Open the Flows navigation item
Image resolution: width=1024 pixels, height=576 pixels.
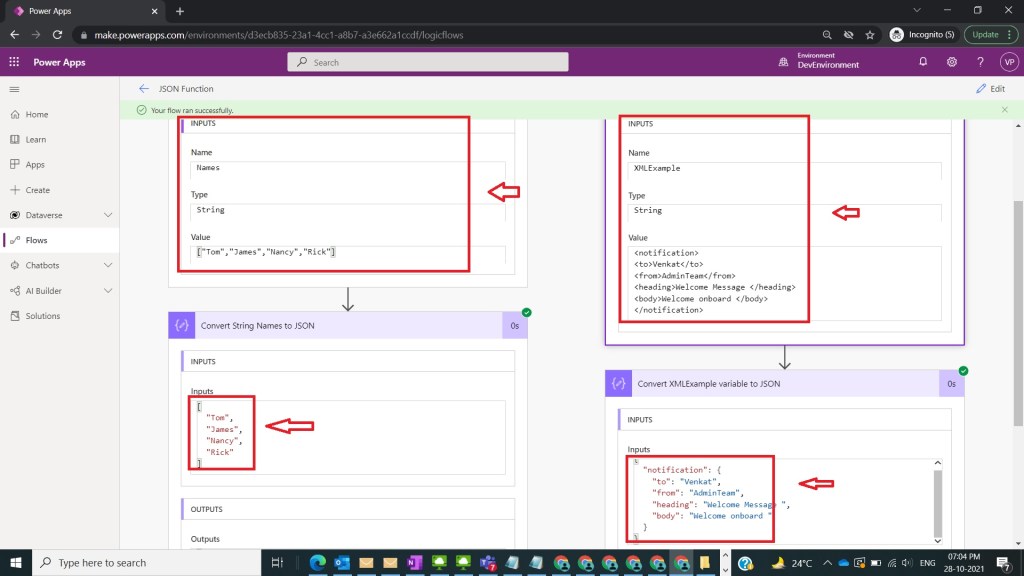36,240
